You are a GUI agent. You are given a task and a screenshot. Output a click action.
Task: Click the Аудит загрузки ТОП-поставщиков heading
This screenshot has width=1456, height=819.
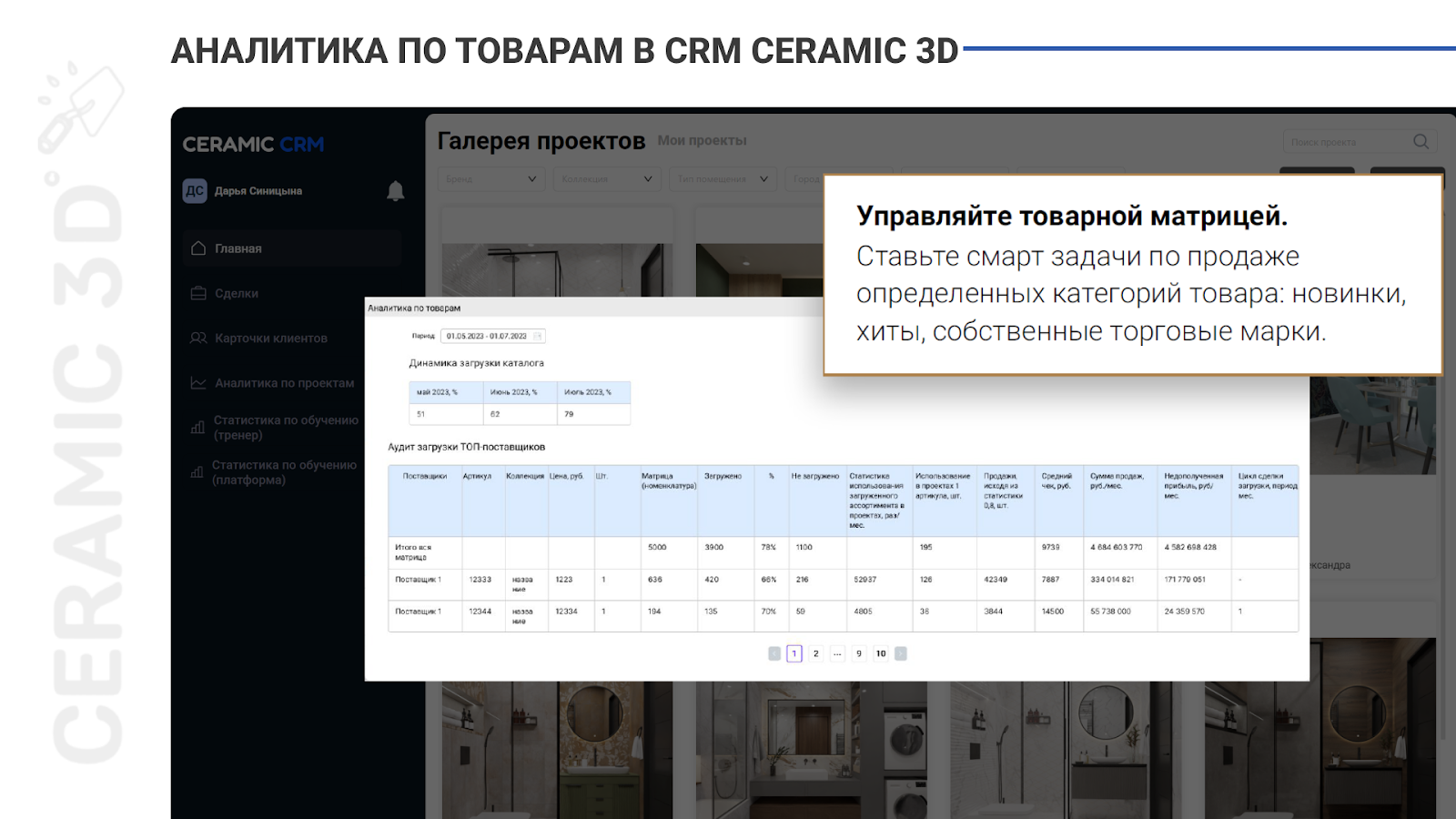[x=466, y=447]
